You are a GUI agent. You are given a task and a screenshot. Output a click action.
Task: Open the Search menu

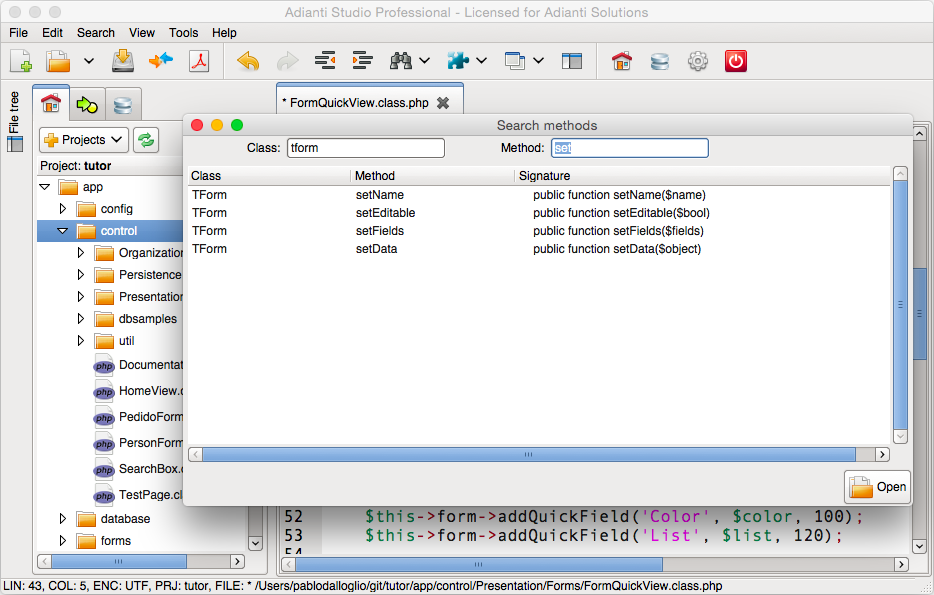(96, 33)
